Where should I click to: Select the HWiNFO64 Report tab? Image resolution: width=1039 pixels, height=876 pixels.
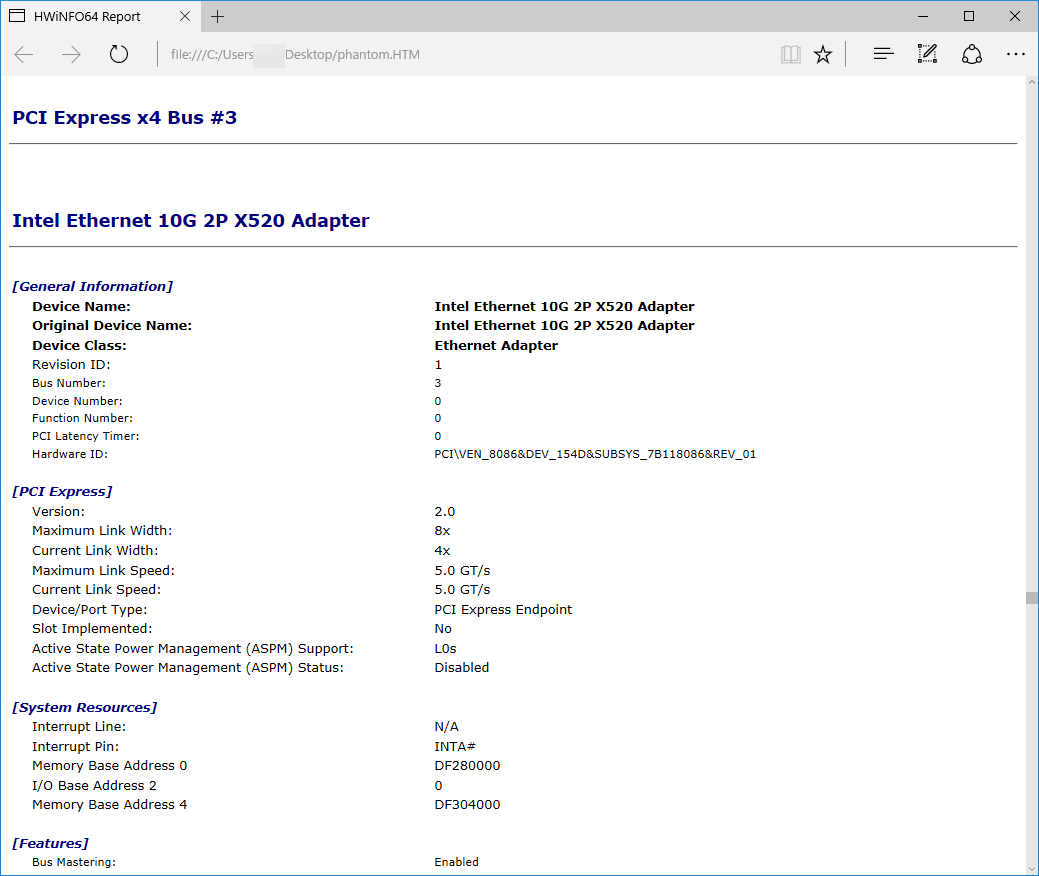pyautogui.click(x=101, y=17)
